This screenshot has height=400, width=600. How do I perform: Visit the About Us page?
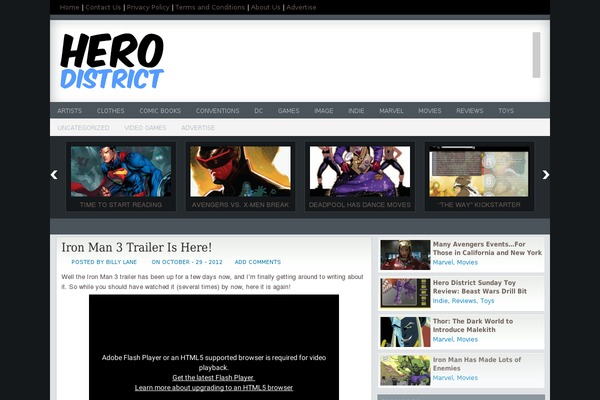pyautogui.click(x=266, y=7)
